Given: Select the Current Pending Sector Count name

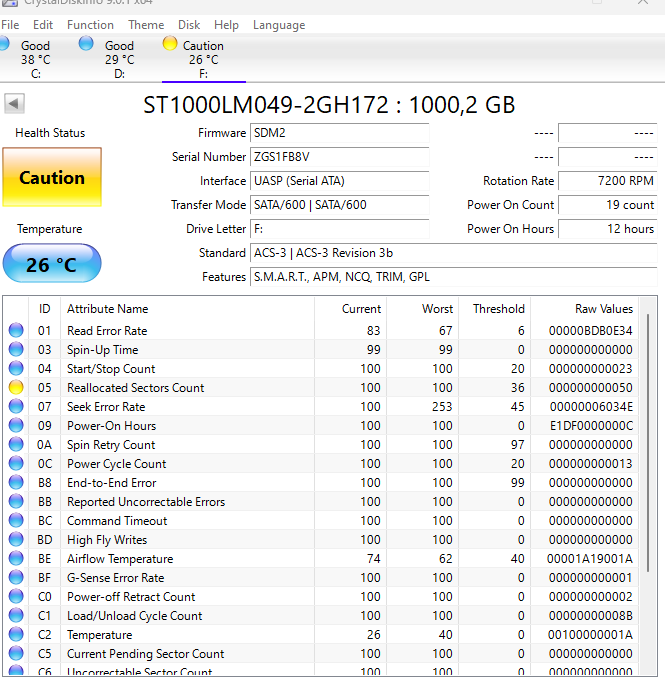Looking at the screenshot, I should (145, 654).
